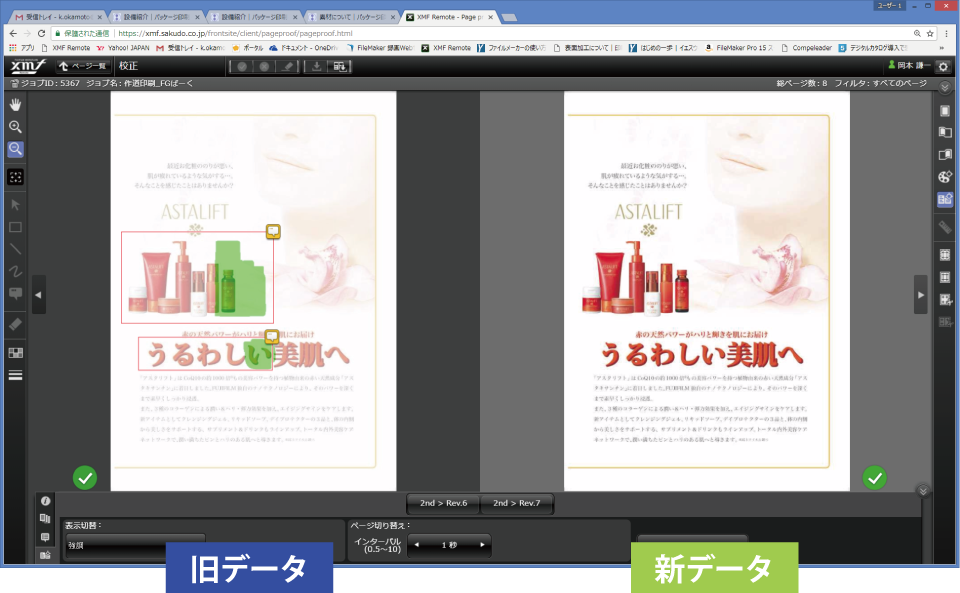Click the info icon in bottom-left panel

click(x=45, y=501)
